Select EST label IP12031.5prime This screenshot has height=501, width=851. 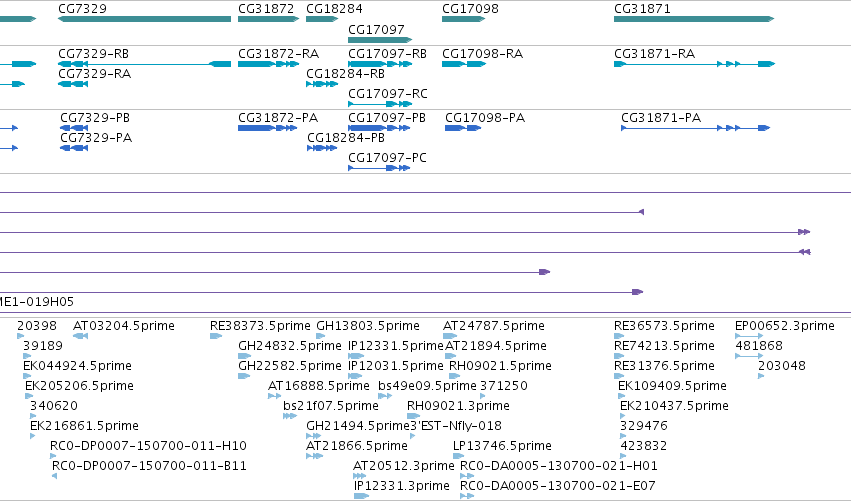click(x=396, y=366)
